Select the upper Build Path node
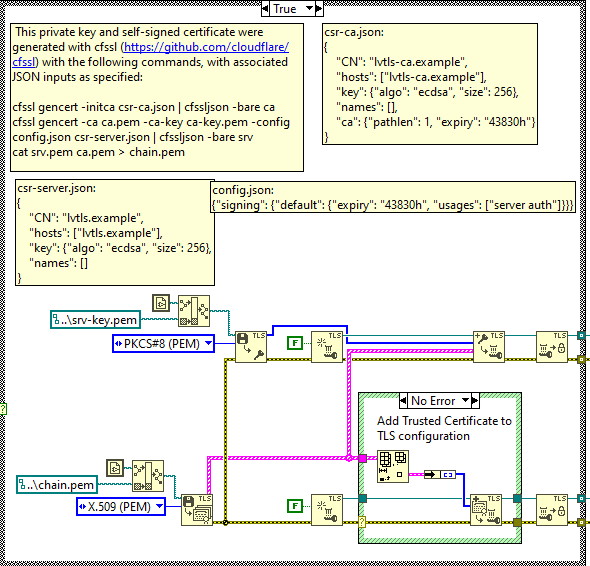 194,311
